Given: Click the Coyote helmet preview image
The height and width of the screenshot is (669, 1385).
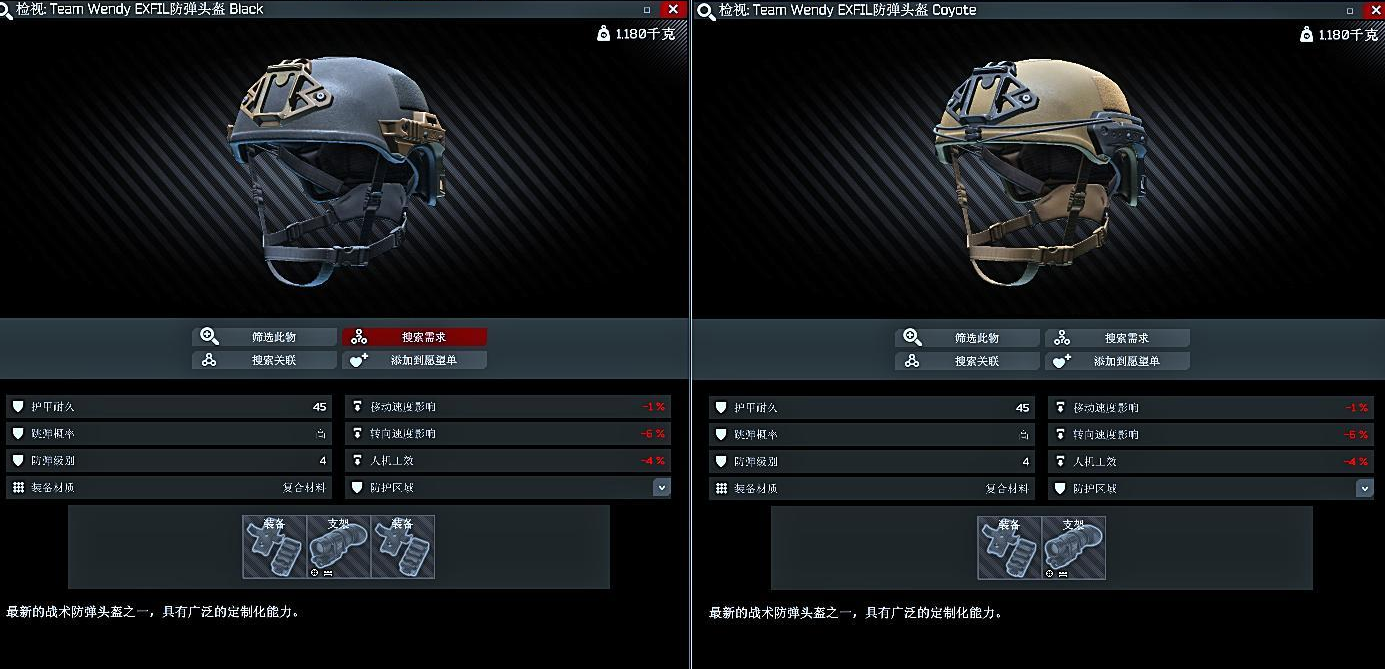Looking at the screenshot, I should (x=1040, y=170).
